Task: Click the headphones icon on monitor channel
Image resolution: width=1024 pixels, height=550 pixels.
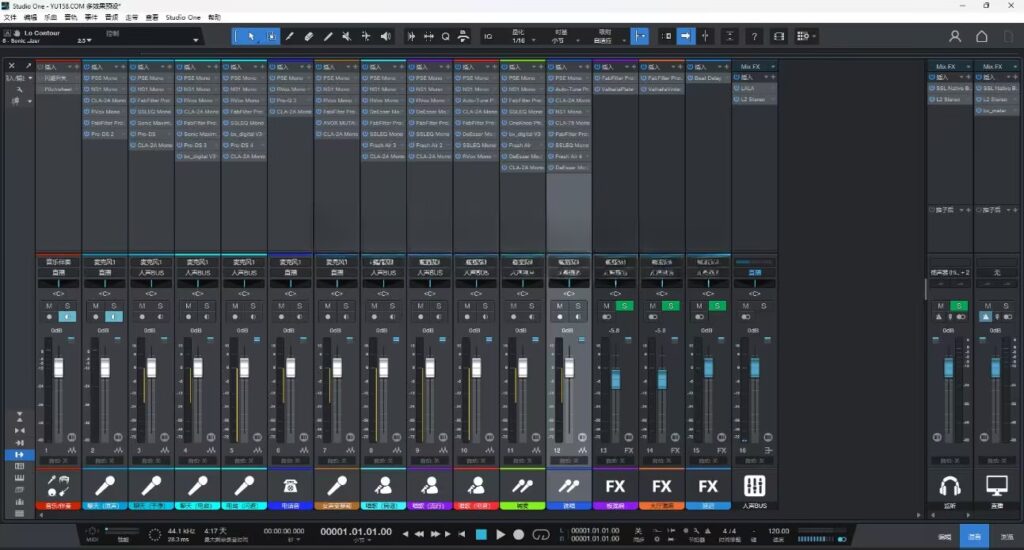Action: [948, 486]
